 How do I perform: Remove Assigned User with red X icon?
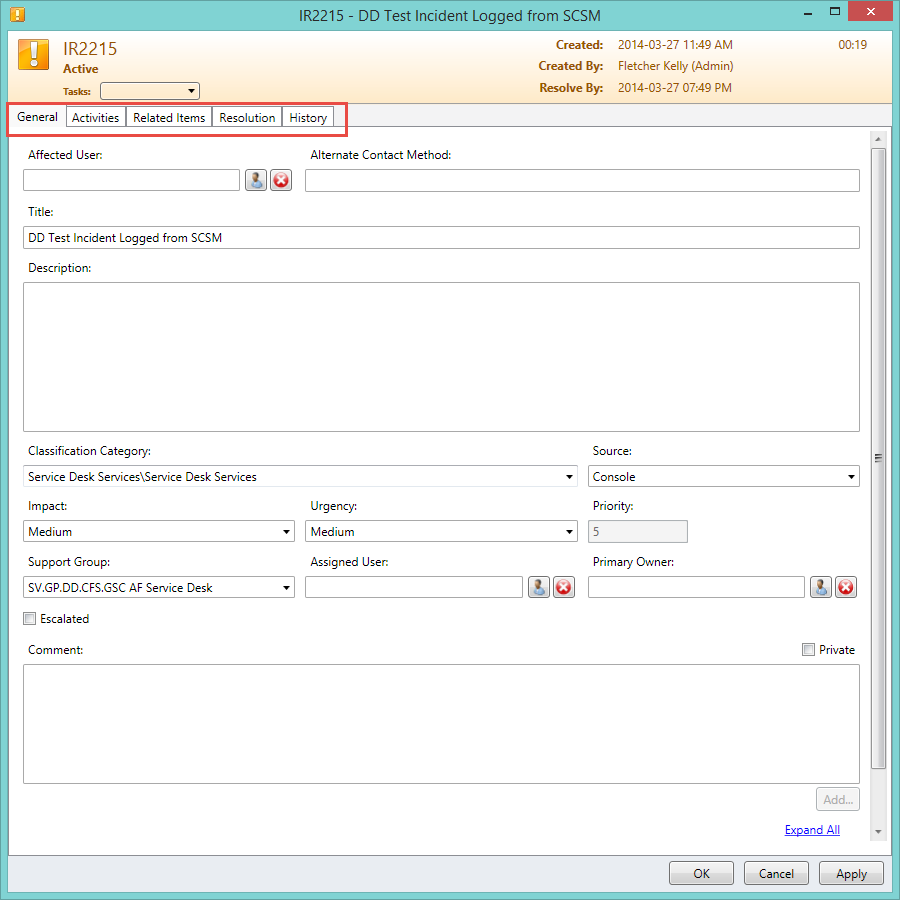tap(564, 587)
